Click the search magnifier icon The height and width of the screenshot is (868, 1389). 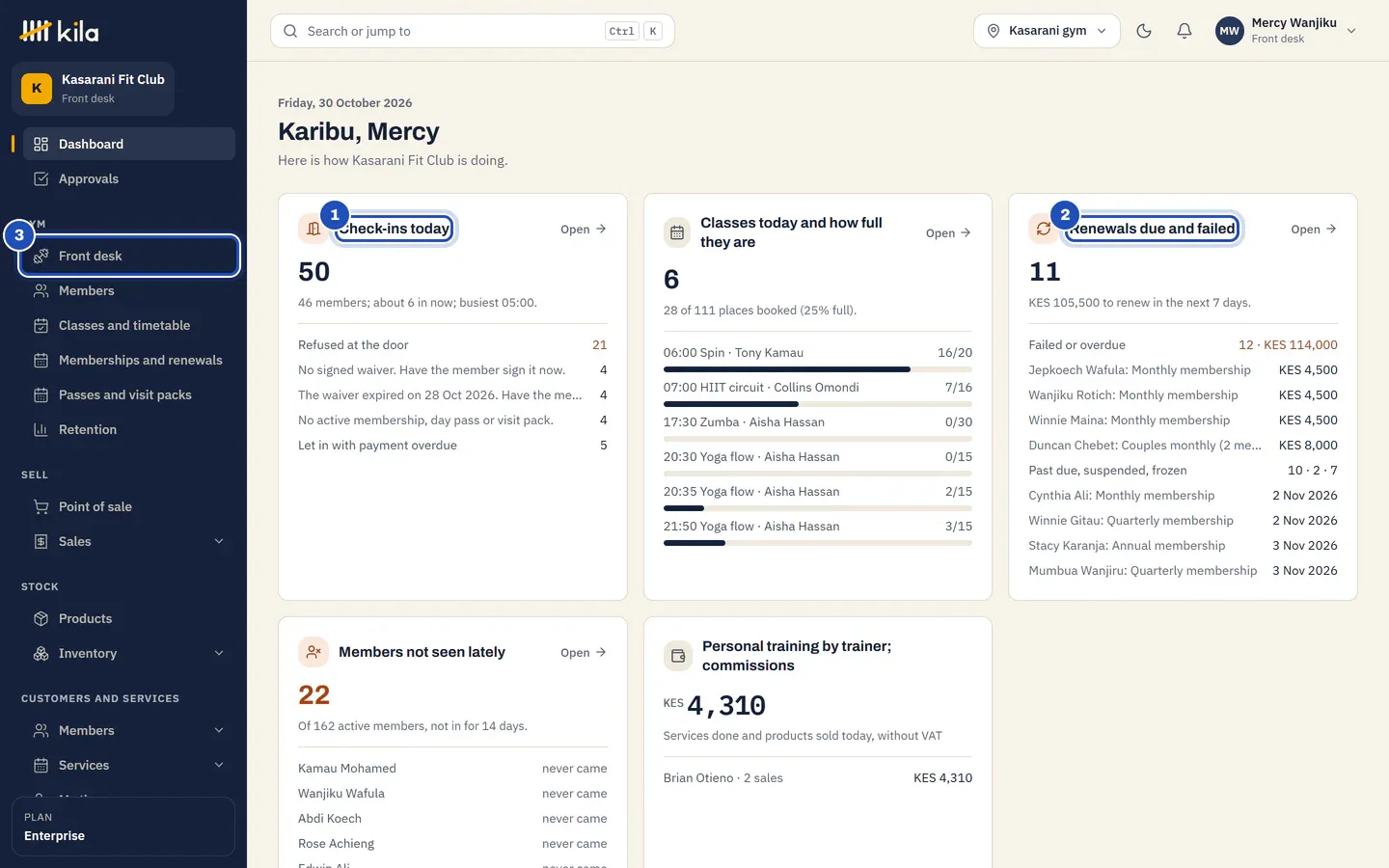pos(290,31)
